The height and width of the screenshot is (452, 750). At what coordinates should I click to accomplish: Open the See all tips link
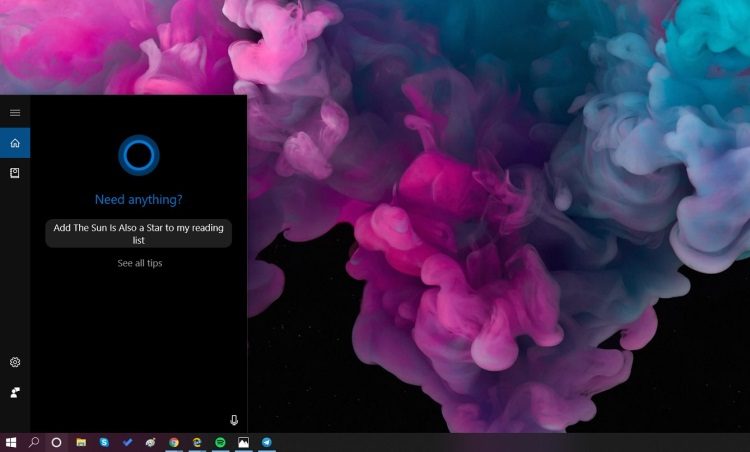click(140, 263)
